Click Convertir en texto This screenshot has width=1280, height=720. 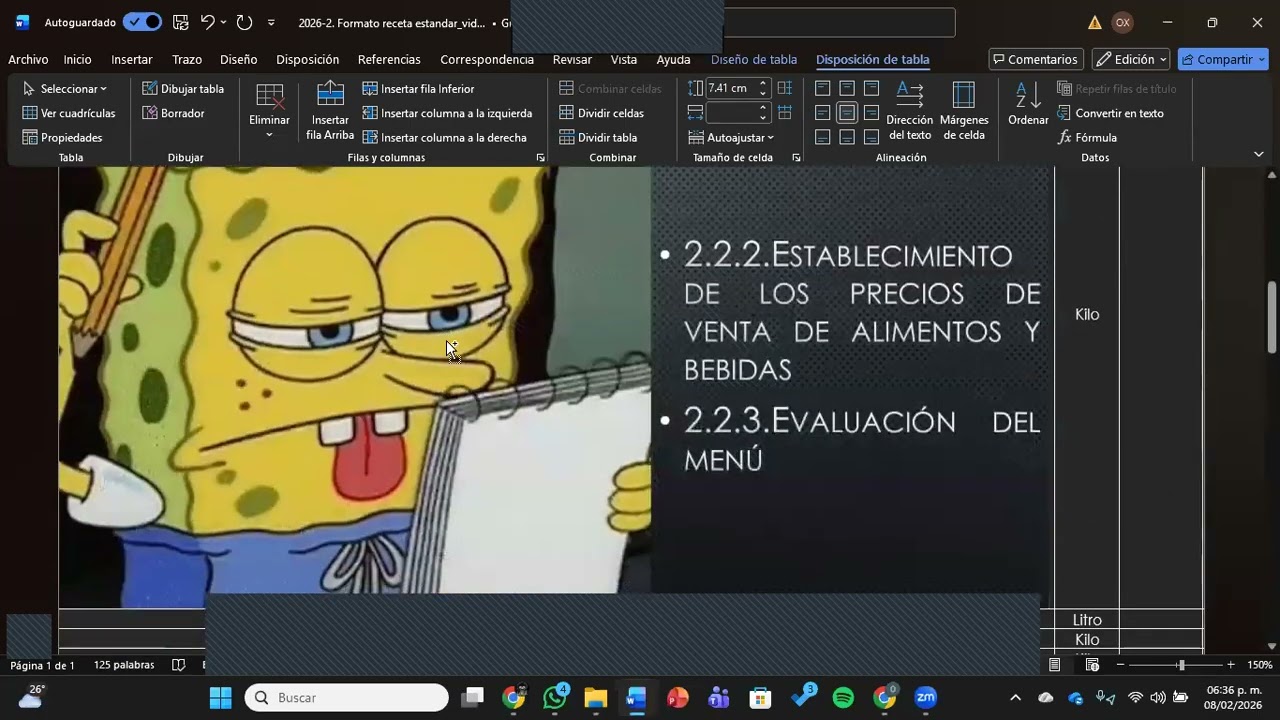point(1111,113)
